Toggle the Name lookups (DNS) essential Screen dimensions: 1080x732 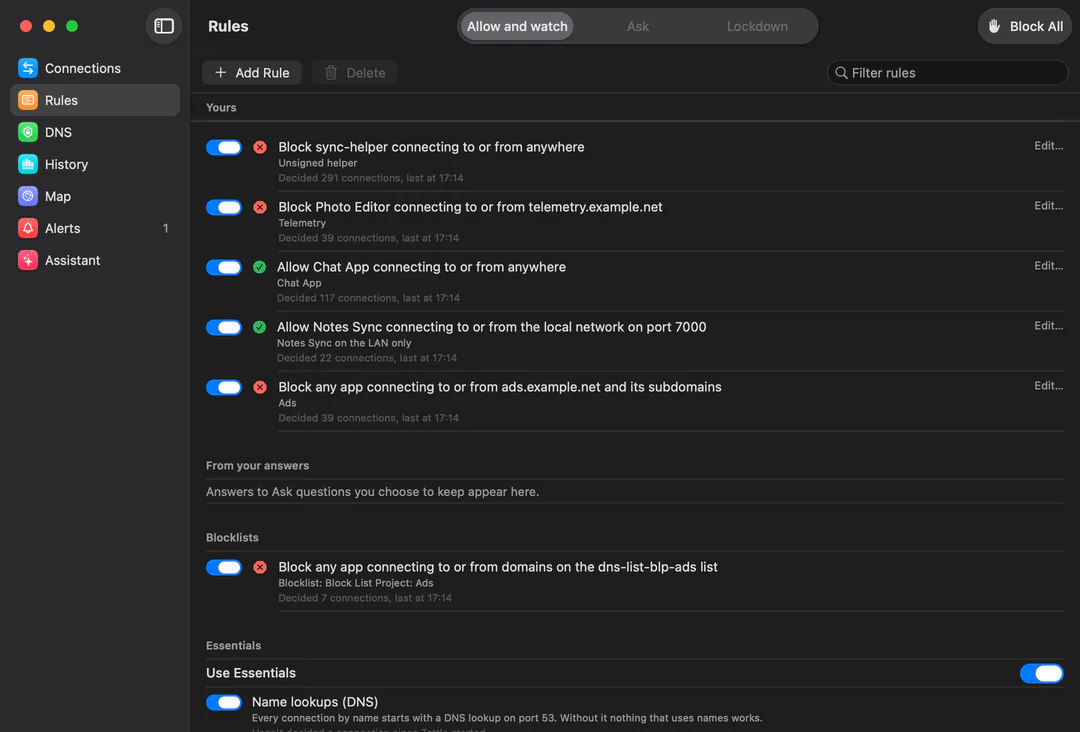pos(224,702)
